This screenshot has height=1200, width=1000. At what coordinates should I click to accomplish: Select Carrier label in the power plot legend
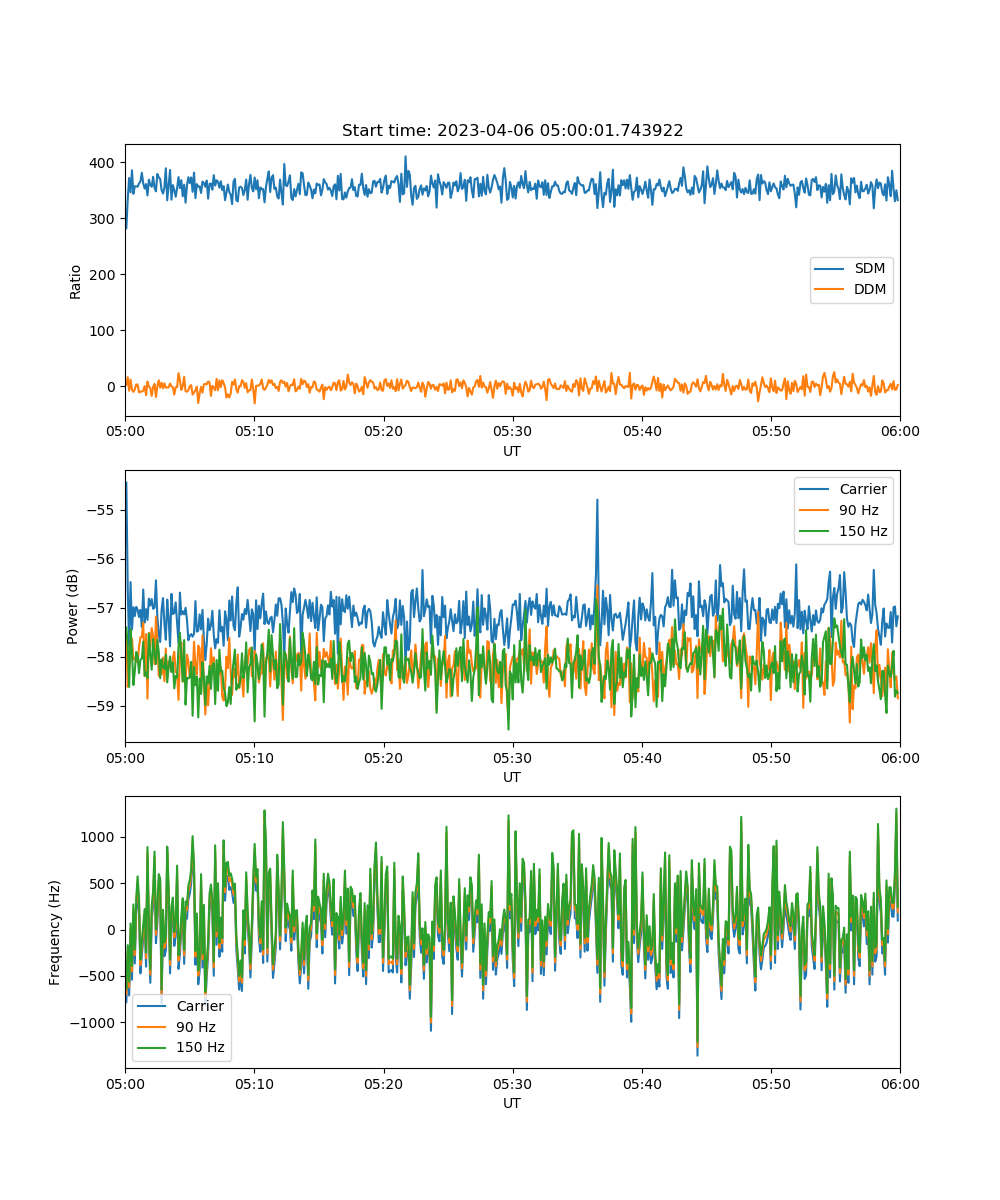coord(862,489)
